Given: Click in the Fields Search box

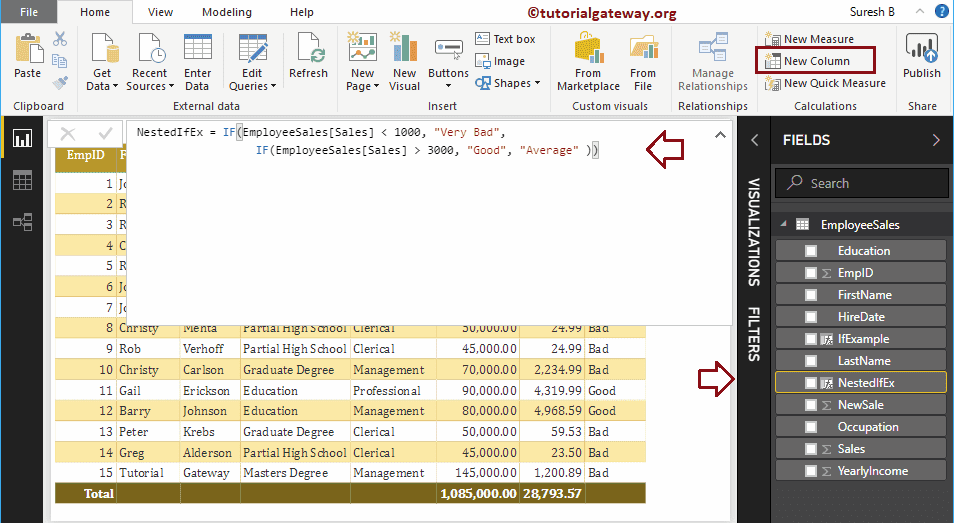Looking at the screenshot, I should coord(862,183).
